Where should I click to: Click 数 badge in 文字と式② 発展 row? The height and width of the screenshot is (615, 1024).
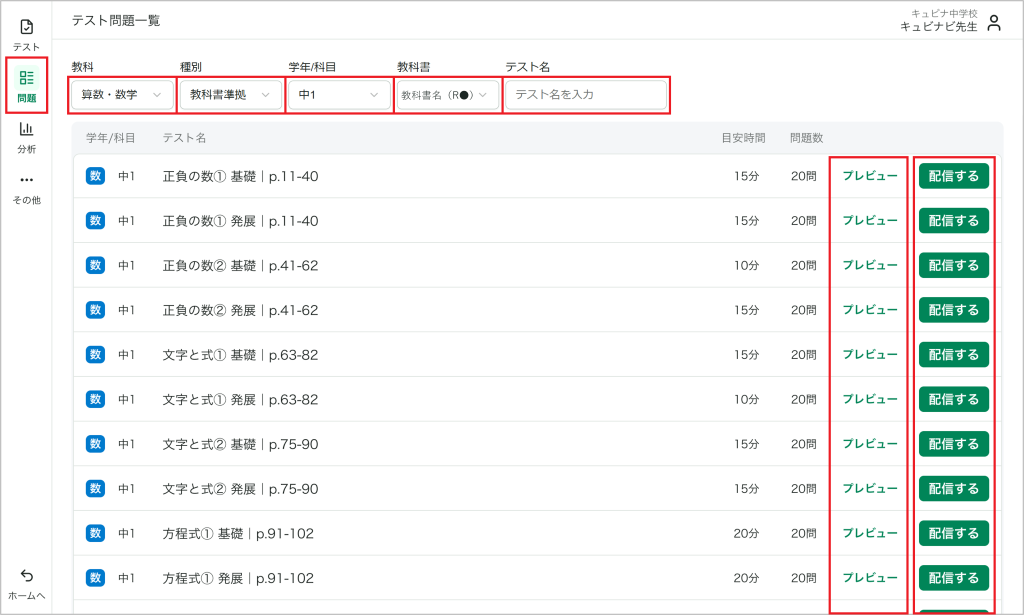(95, 488)
